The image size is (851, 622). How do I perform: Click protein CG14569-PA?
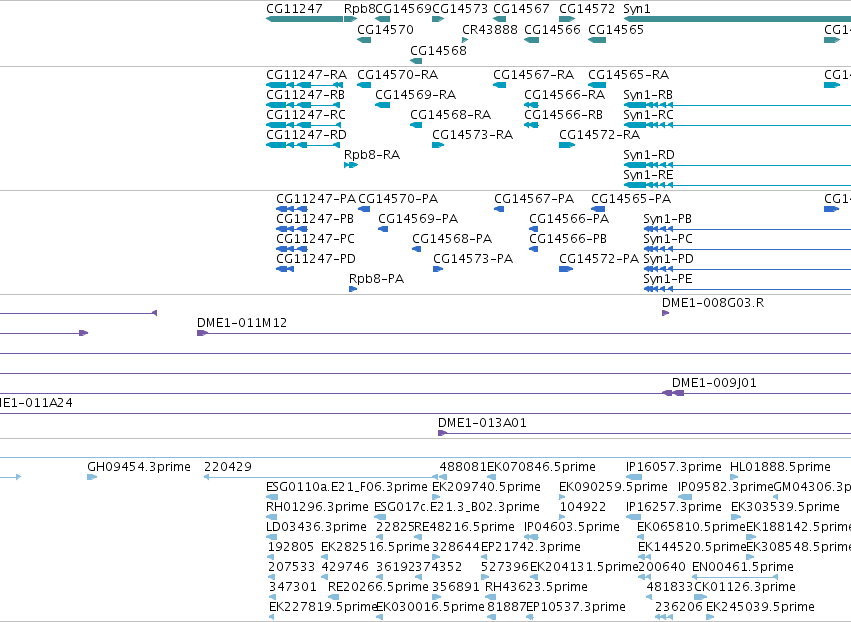coord(418,219)
